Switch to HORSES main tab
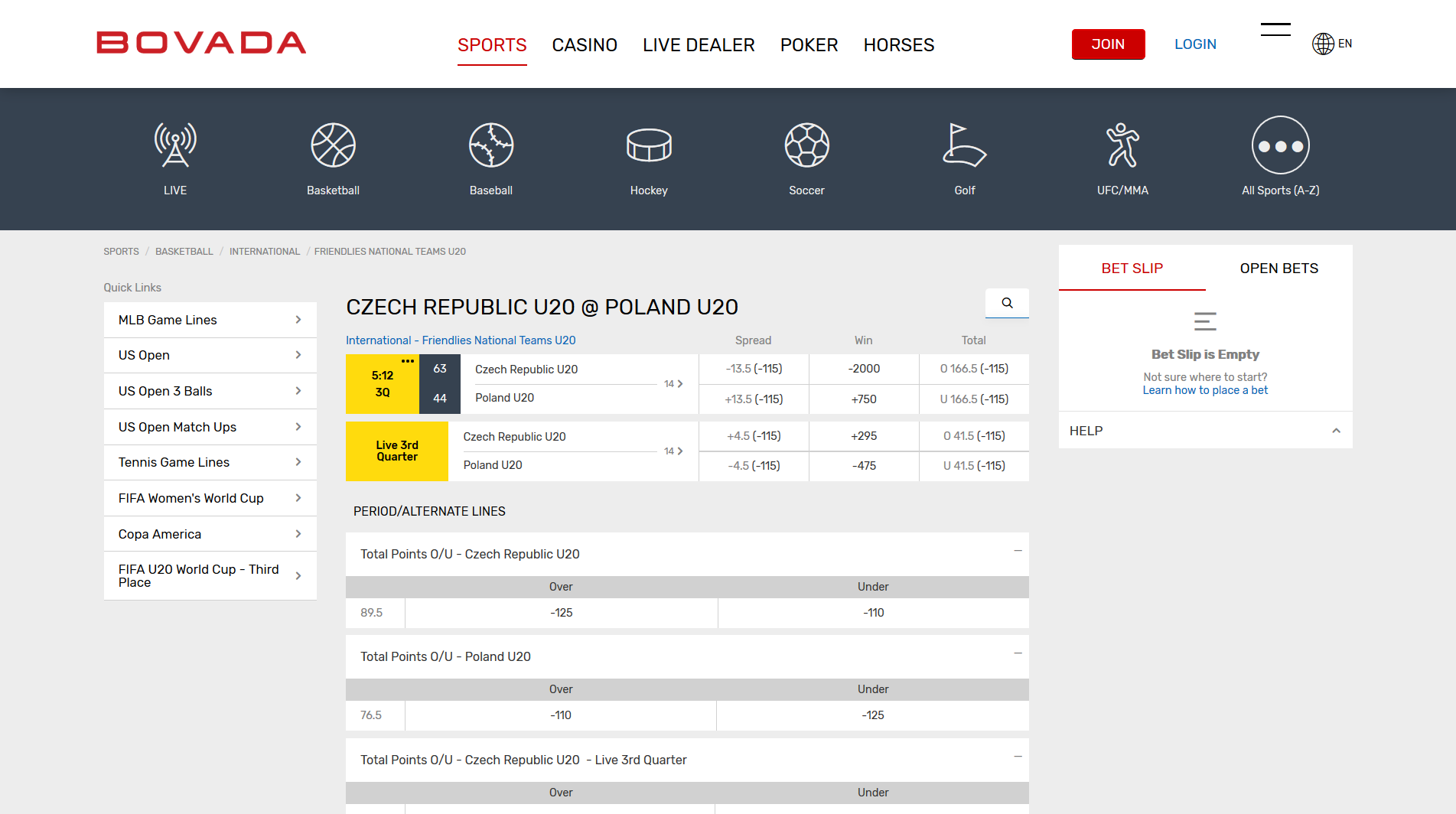1456x814 pixels. [x=899, y=45]
